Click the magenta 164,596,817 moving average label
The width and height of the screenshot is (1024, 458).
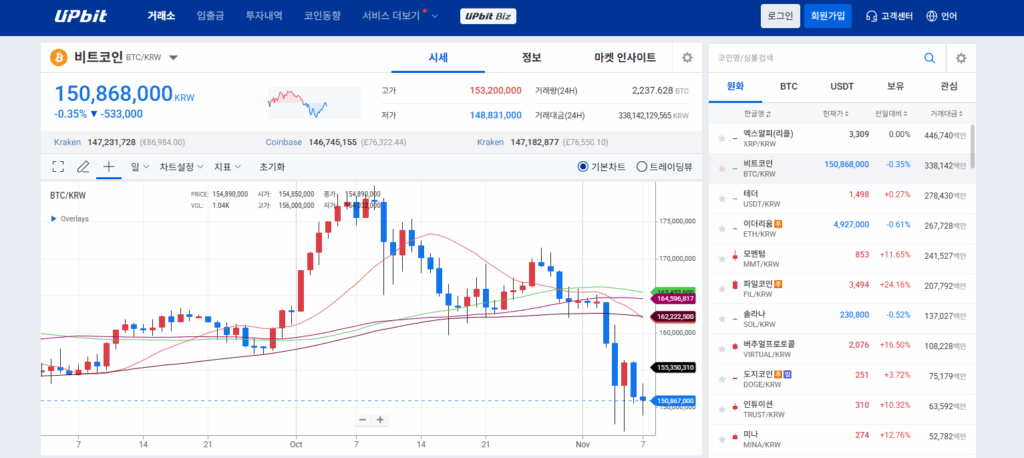click(673, 299)
